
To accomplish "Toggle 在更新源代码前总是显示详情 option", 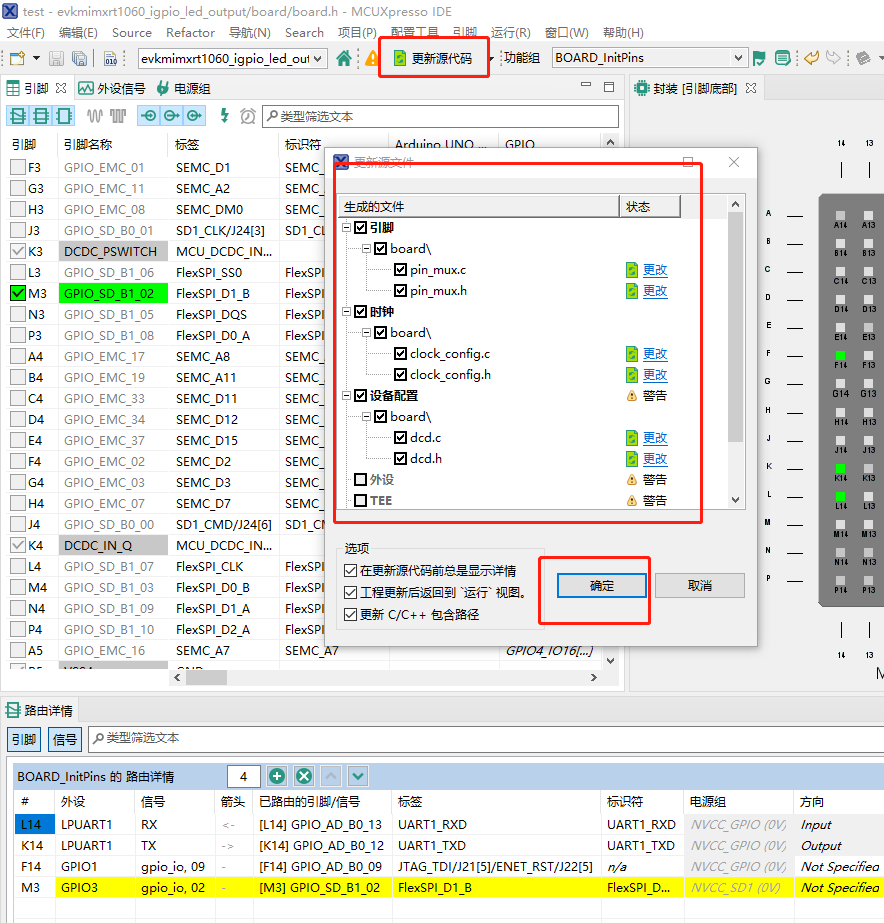I will pos(350,570).
